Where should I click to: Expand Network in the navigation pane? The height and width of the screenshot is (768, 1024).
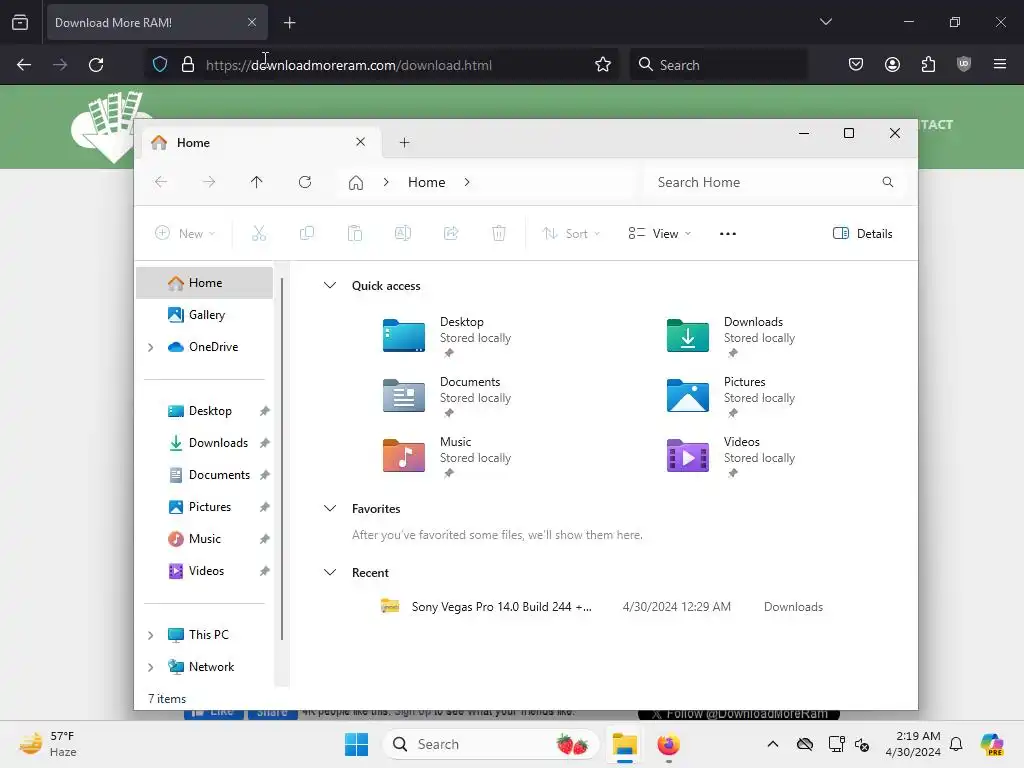[151, 667]
